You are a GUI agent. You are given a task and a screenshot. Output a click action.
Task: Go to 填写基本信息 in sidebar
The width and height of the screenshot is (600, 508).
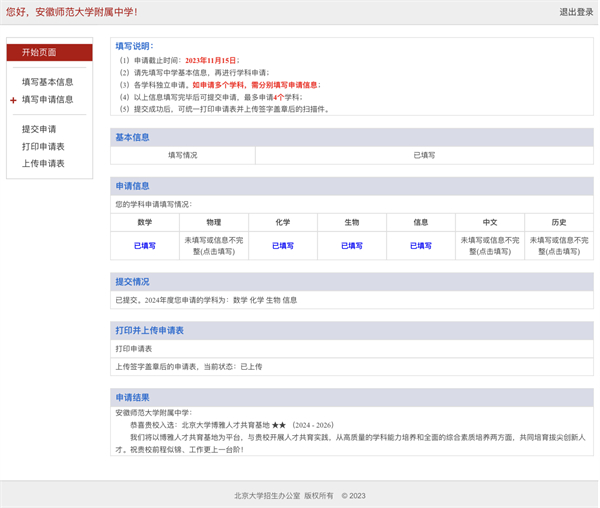(x=47, y=82)
